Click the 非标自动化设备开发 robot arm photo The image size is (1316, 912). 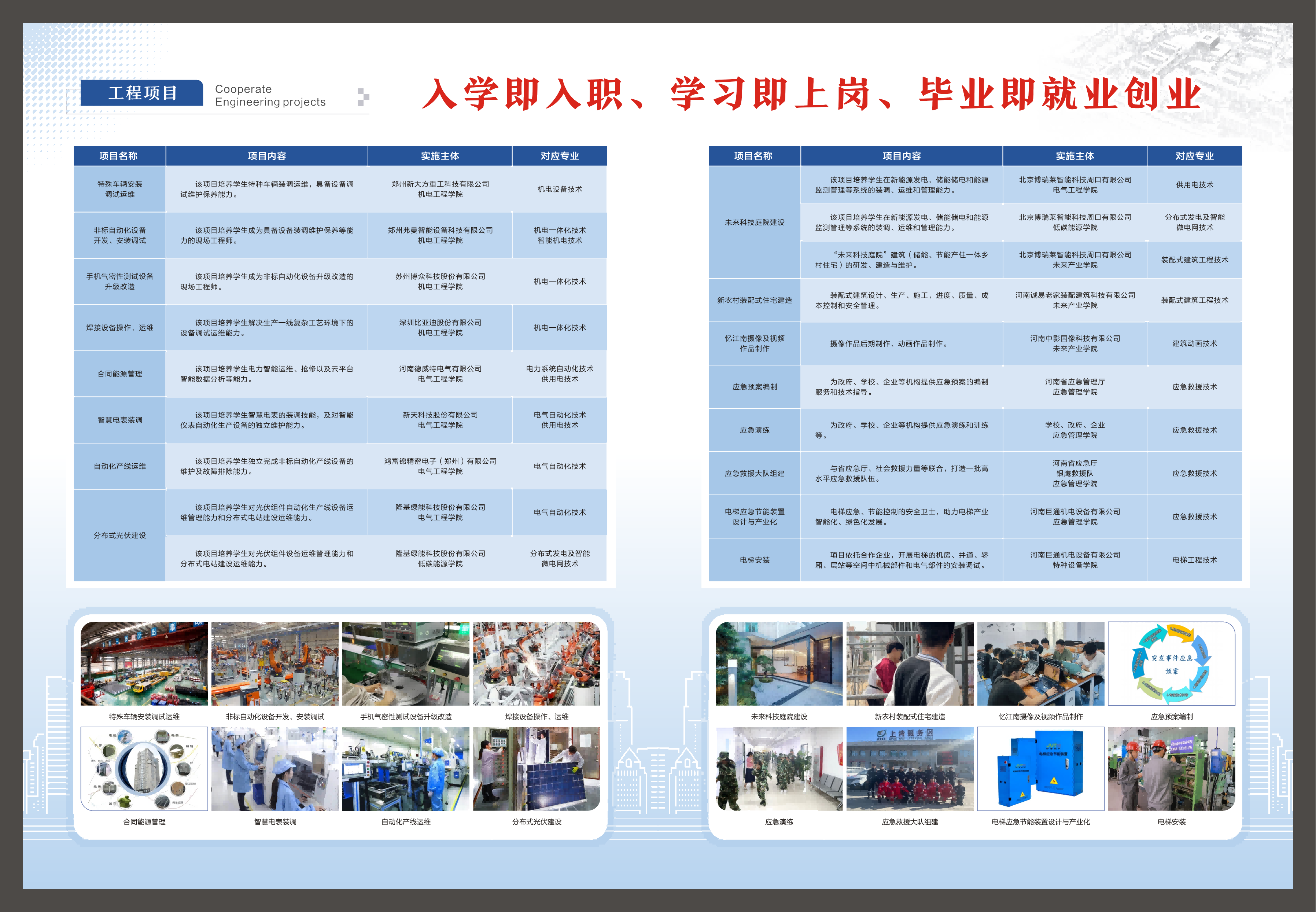275,663
